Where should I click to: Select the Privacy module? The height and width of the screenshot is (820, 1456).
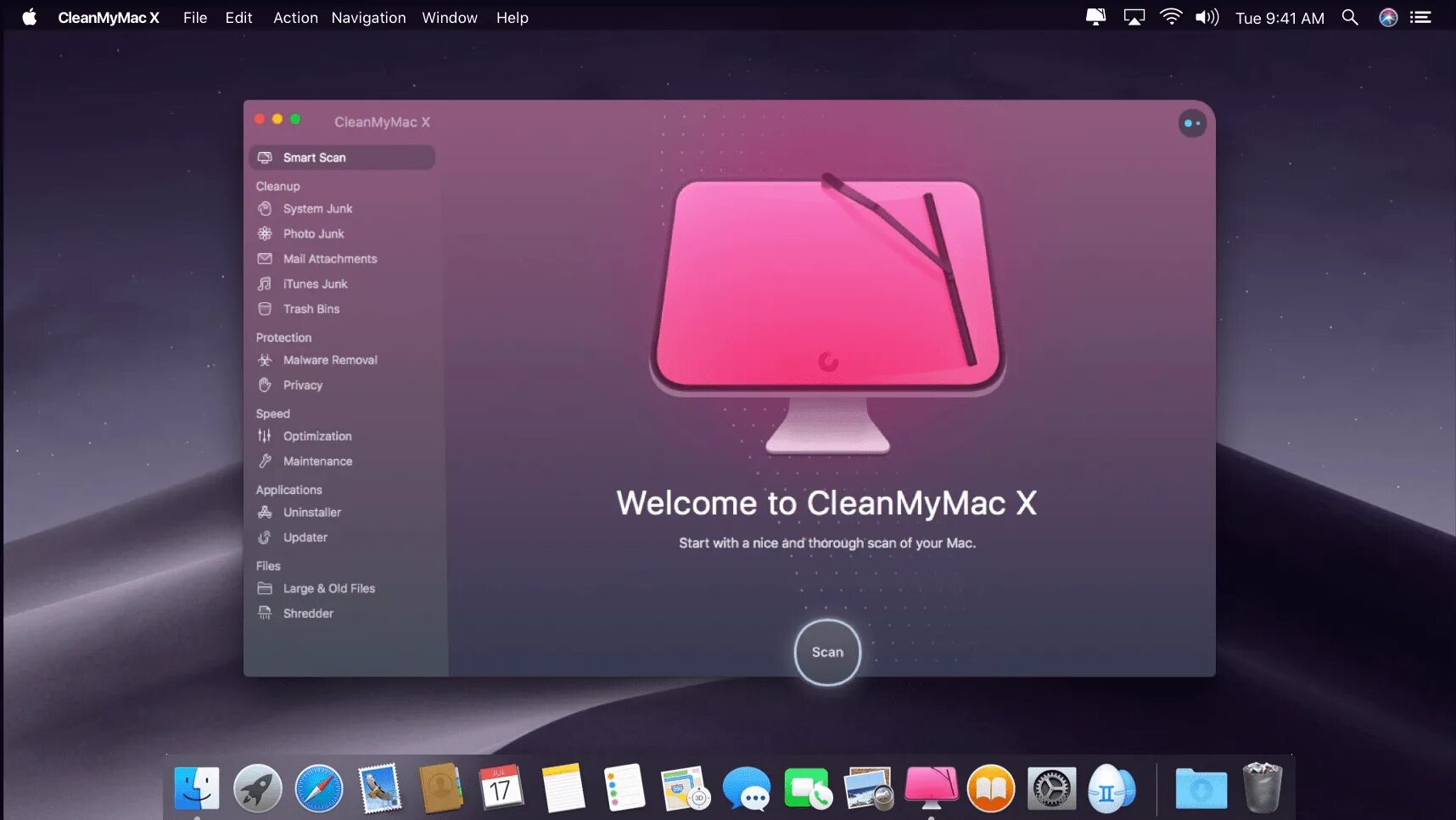(302, 385)
